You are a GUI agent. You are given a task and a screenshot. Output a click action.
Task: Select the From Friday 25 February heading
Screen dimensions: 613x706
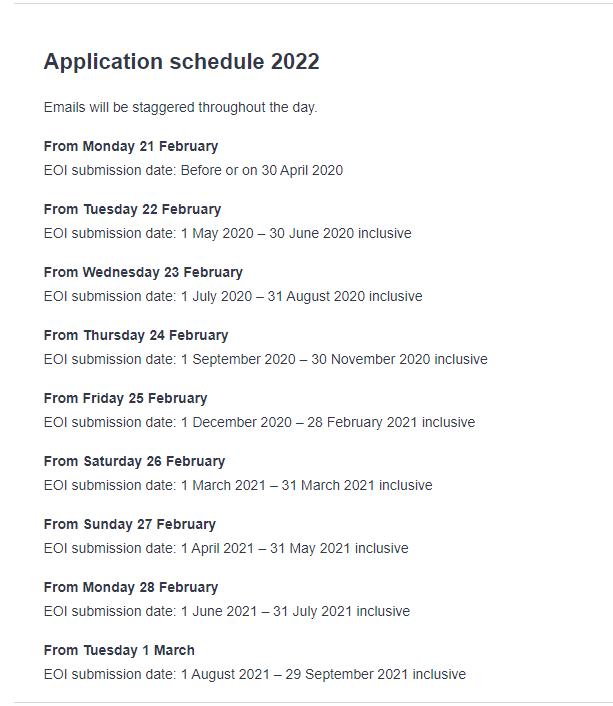pyautogui.click(x=126, y=398)
